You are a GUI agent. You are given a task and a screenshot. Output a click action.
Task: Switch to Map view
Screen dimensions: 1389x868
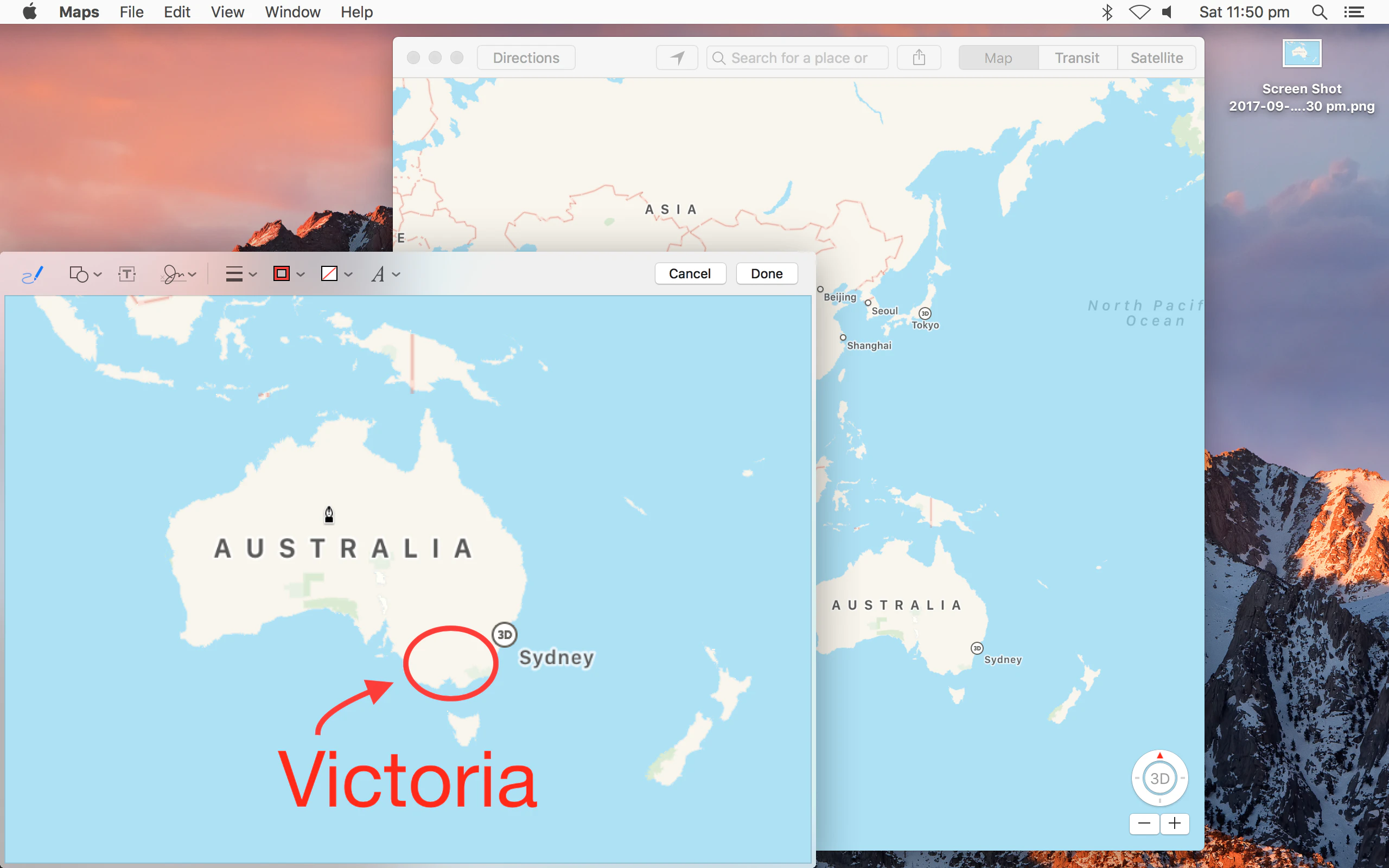(998, 58)
